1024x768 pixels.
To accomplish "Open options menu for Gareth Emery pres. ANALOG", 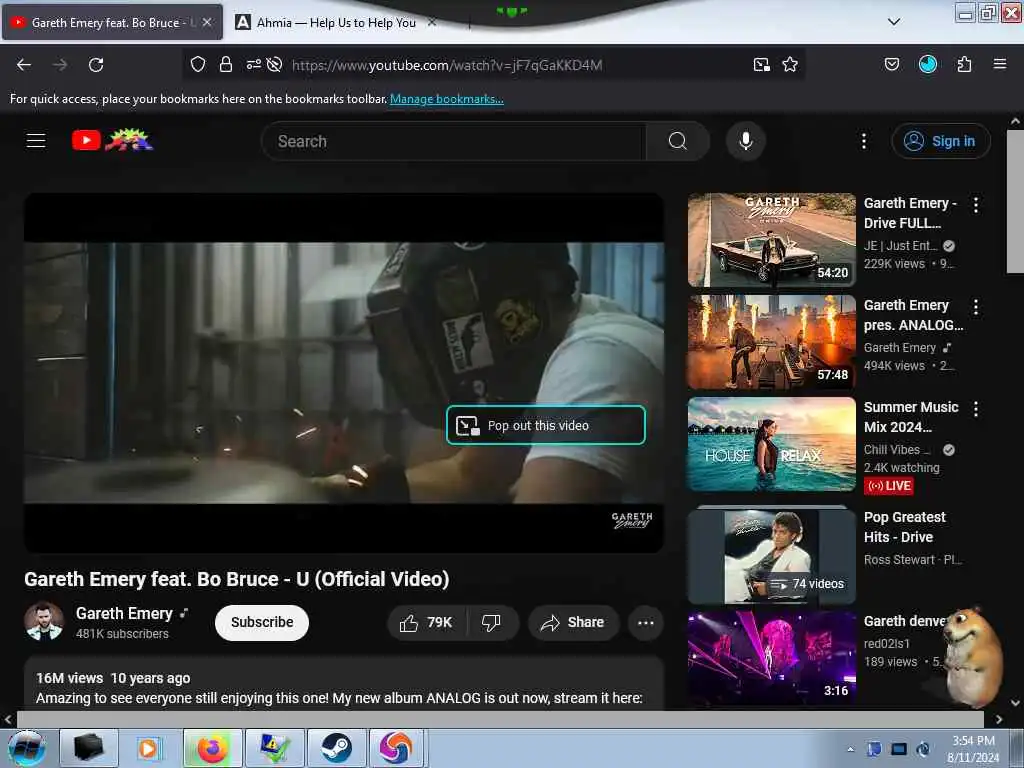I will pyautogui.click(x=976, y=307).
